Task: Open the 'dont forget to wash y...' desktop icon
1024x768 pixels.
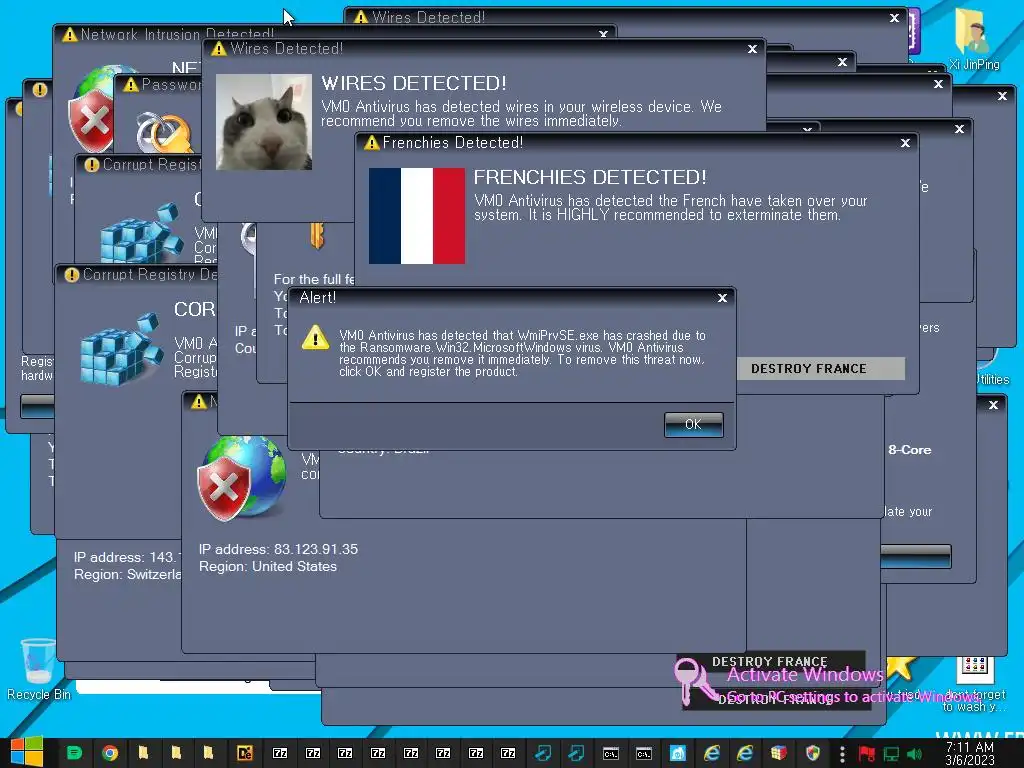Action: click(974, 683)
